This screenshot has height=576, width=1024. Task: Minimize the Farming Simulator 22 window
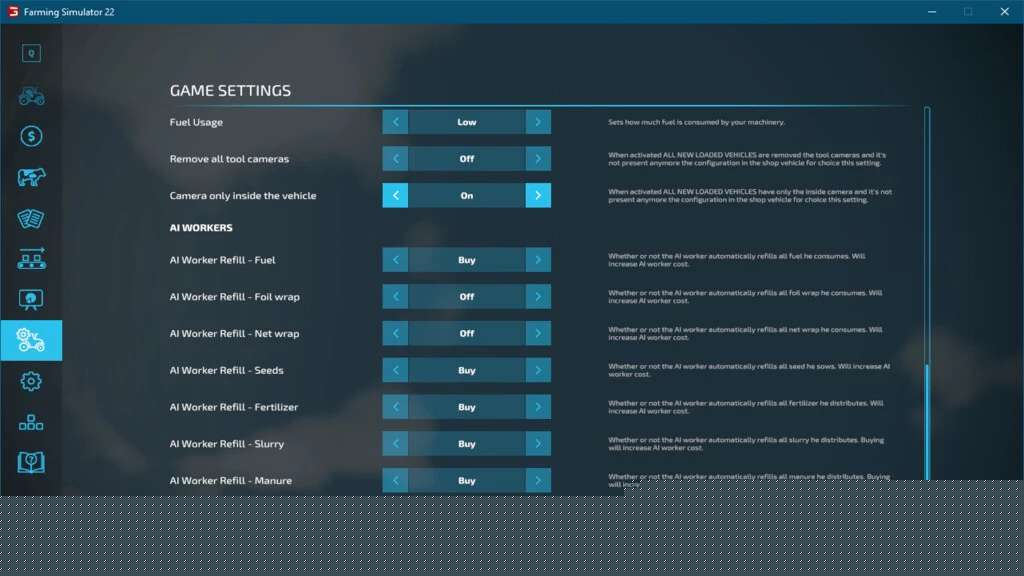[932, 12]
